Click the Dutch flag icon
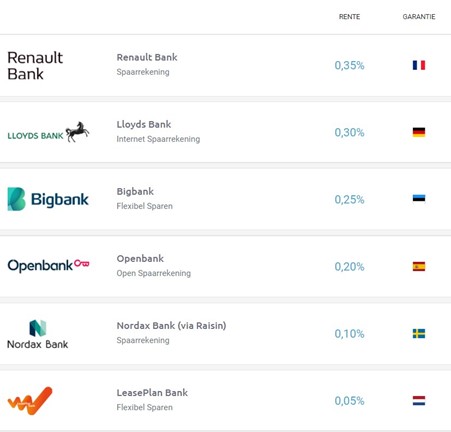Viewport: 451px width, 432px height. [x=419, y=400]
